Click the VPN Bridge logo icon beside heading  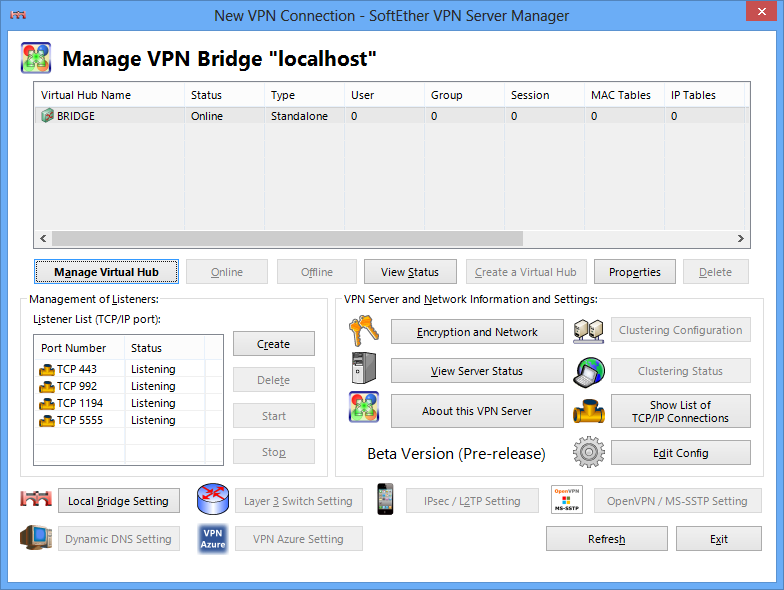36,58
